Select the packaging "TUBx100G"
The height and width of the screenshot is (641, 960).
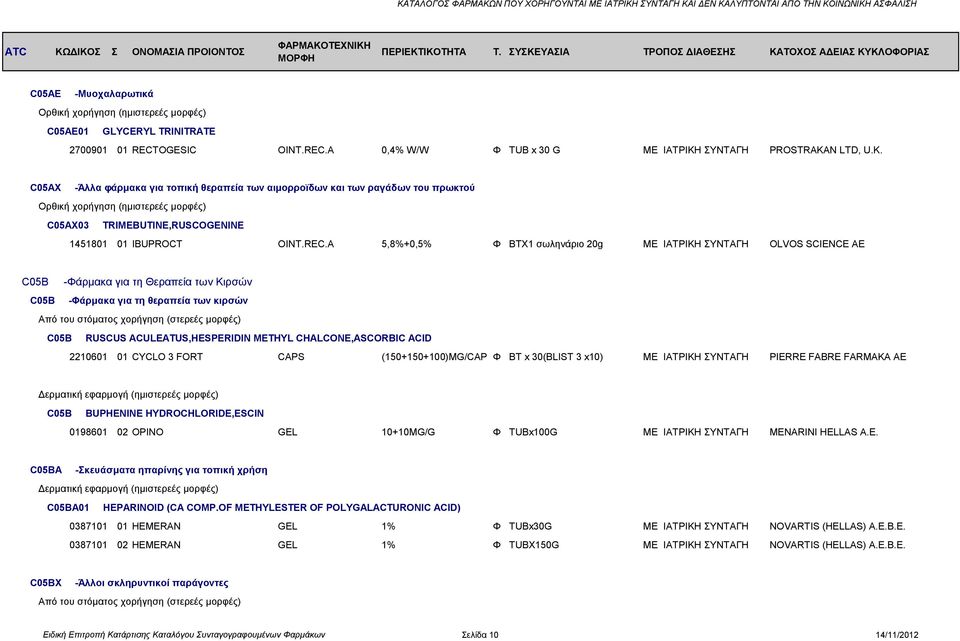[x=533, y=432]
